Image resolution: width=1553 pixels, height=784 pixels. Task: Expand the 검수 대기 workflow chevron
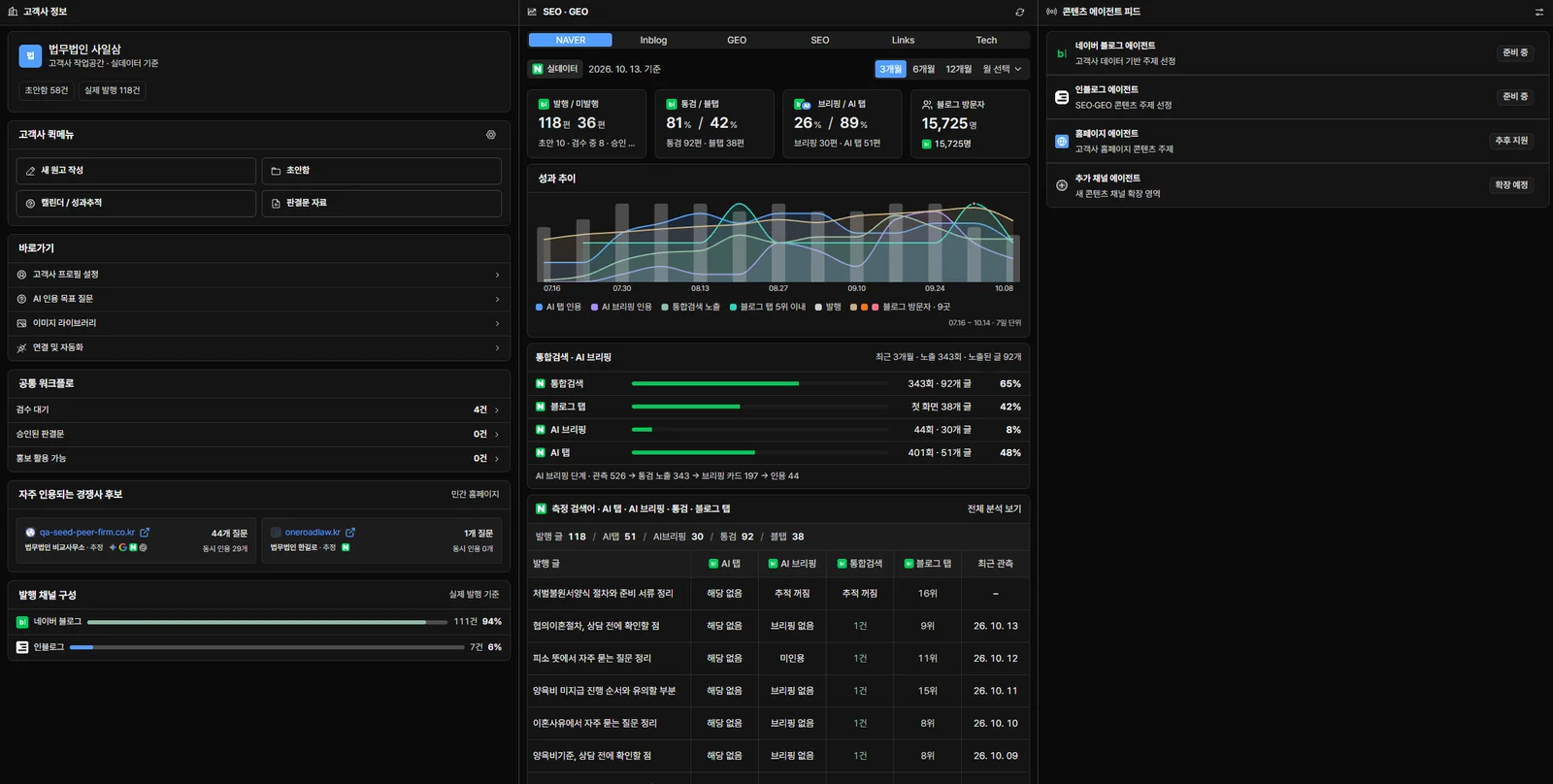pos(497,410)
